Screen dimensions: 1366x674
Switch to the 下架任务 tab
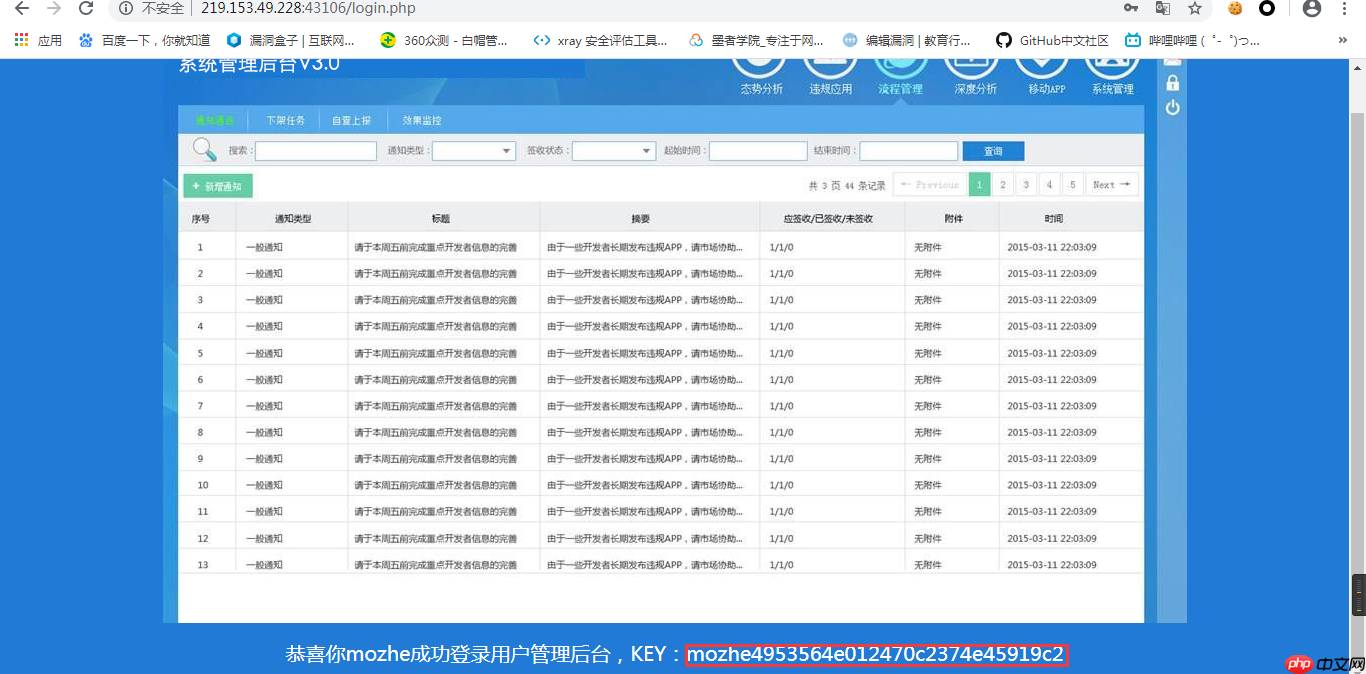coord(287,120)
